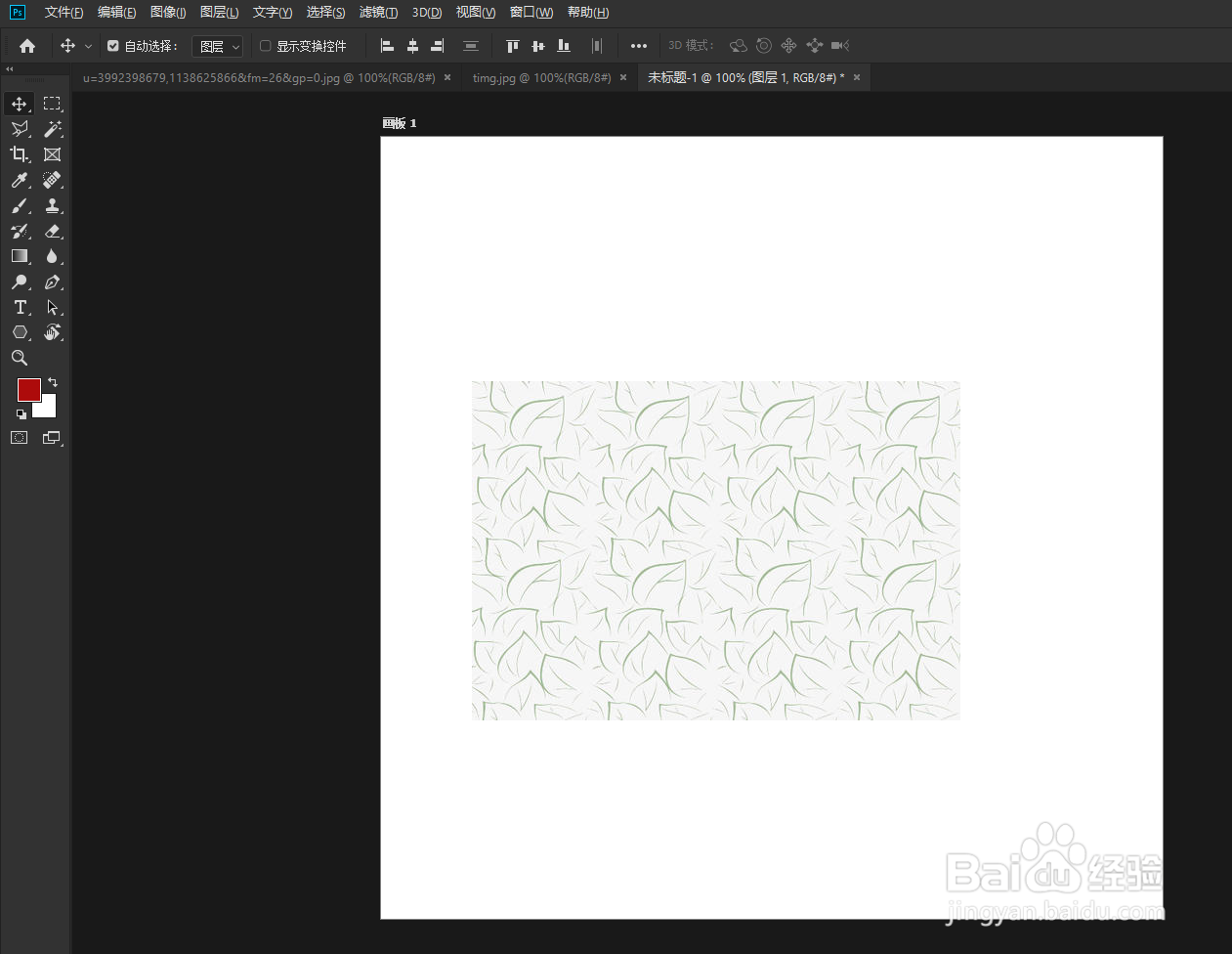Select the Magic Wand tool
1232x954 pixels.
coord(53,129)
